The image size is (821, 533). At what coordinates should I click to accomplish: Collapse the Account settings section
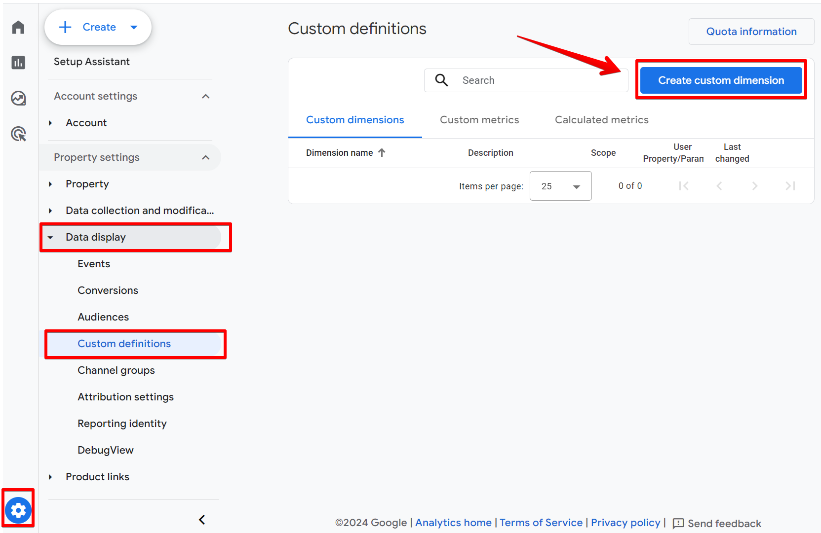tap(206, 97)
